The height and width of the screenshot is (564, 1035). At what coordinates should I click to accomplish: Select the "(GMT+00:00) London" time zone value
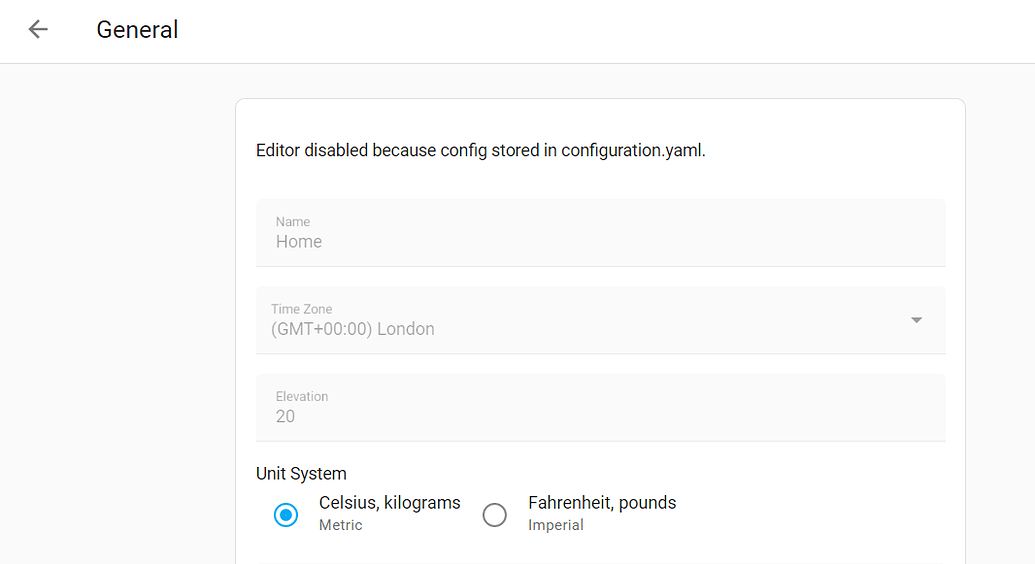[353, 329]
